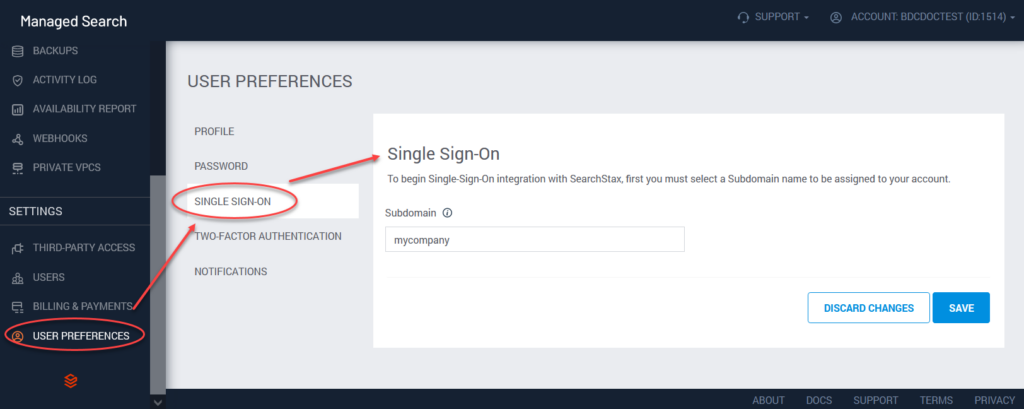Image resolution: width=1024 pixels, height=409 pixels.
Task: Click the Save button
Action: [961, 308]
